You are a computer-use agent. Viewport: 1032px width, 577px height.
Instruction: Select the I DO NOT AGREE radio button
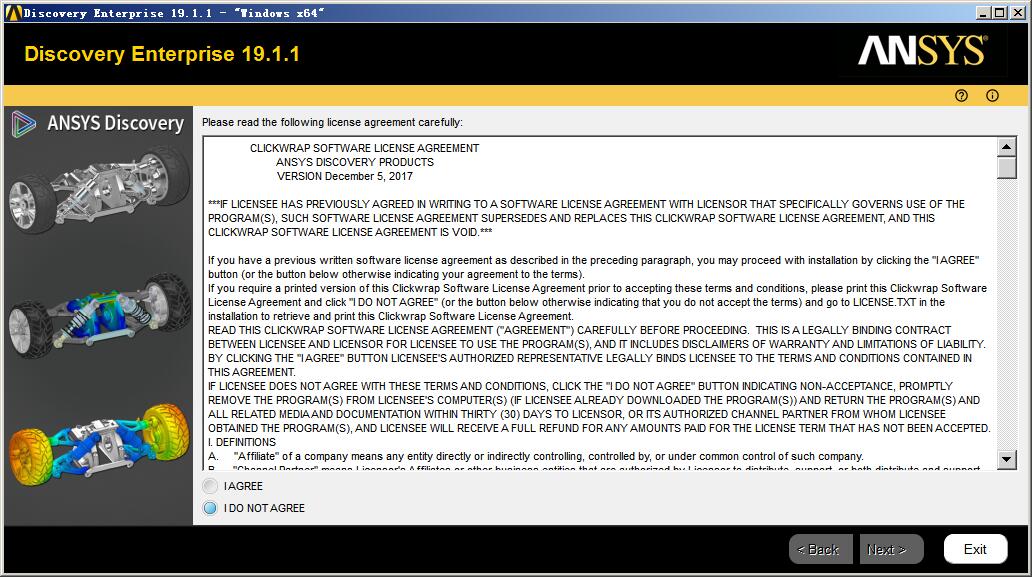210,508
